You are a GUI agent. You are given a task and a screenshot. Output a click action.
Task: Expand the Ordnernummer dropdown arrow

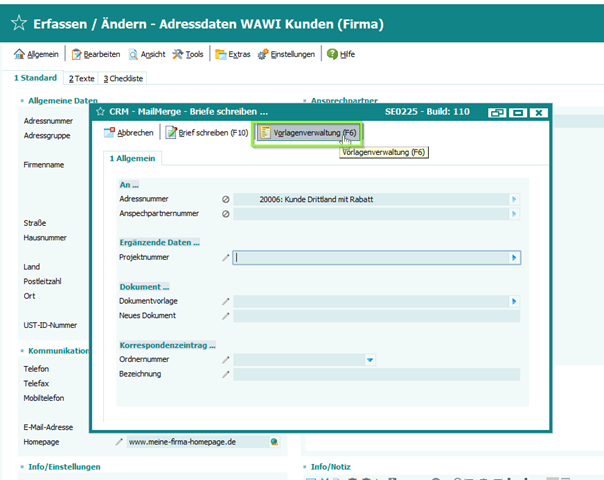370,360
